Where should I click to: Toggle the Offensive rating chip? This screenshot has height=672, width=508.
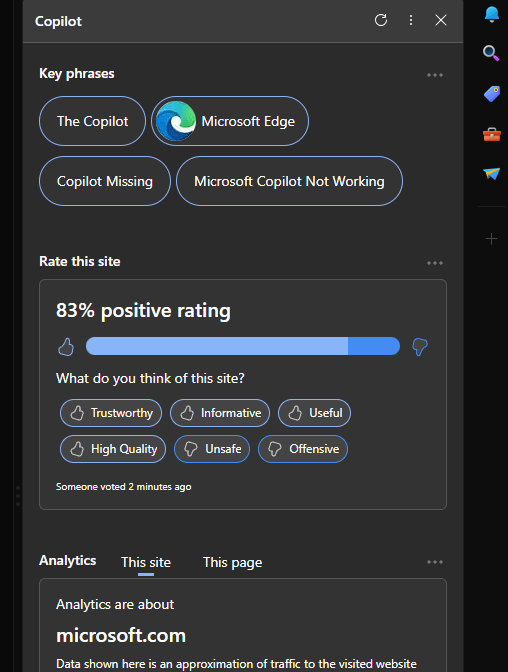pyautogui.click(x=303, y=449)
